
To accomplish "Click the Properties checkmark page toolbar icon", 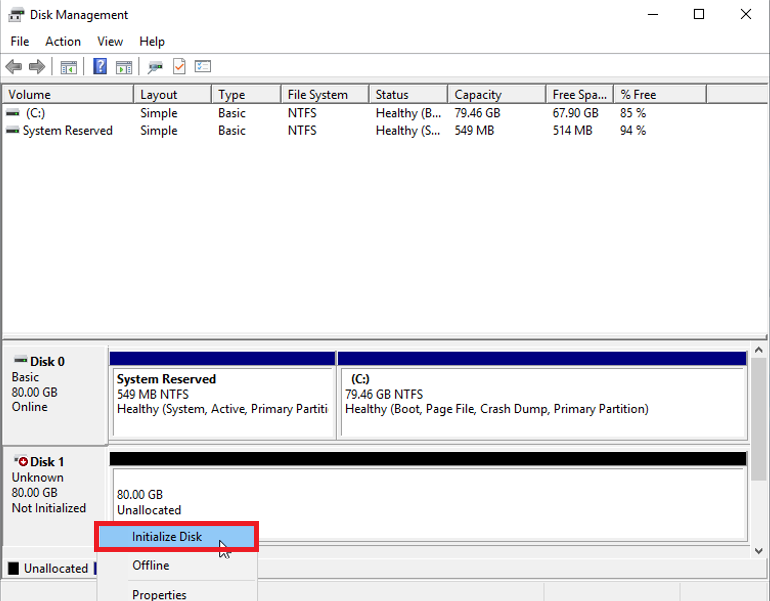I will (179, 67).
